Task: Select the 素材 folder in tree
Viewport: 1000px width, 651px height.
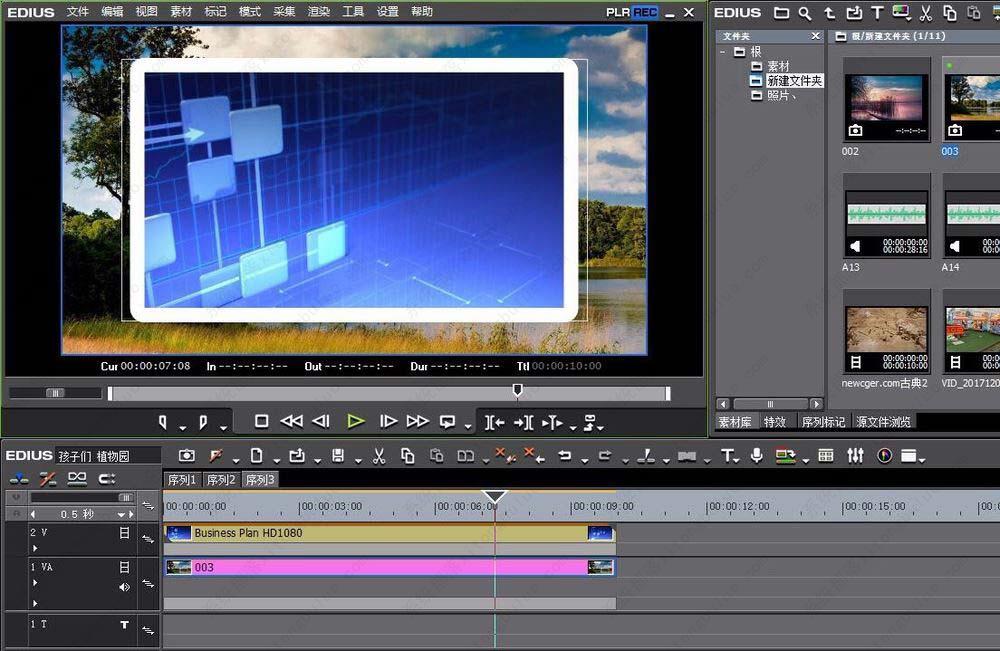Action: tap(778, 66)
